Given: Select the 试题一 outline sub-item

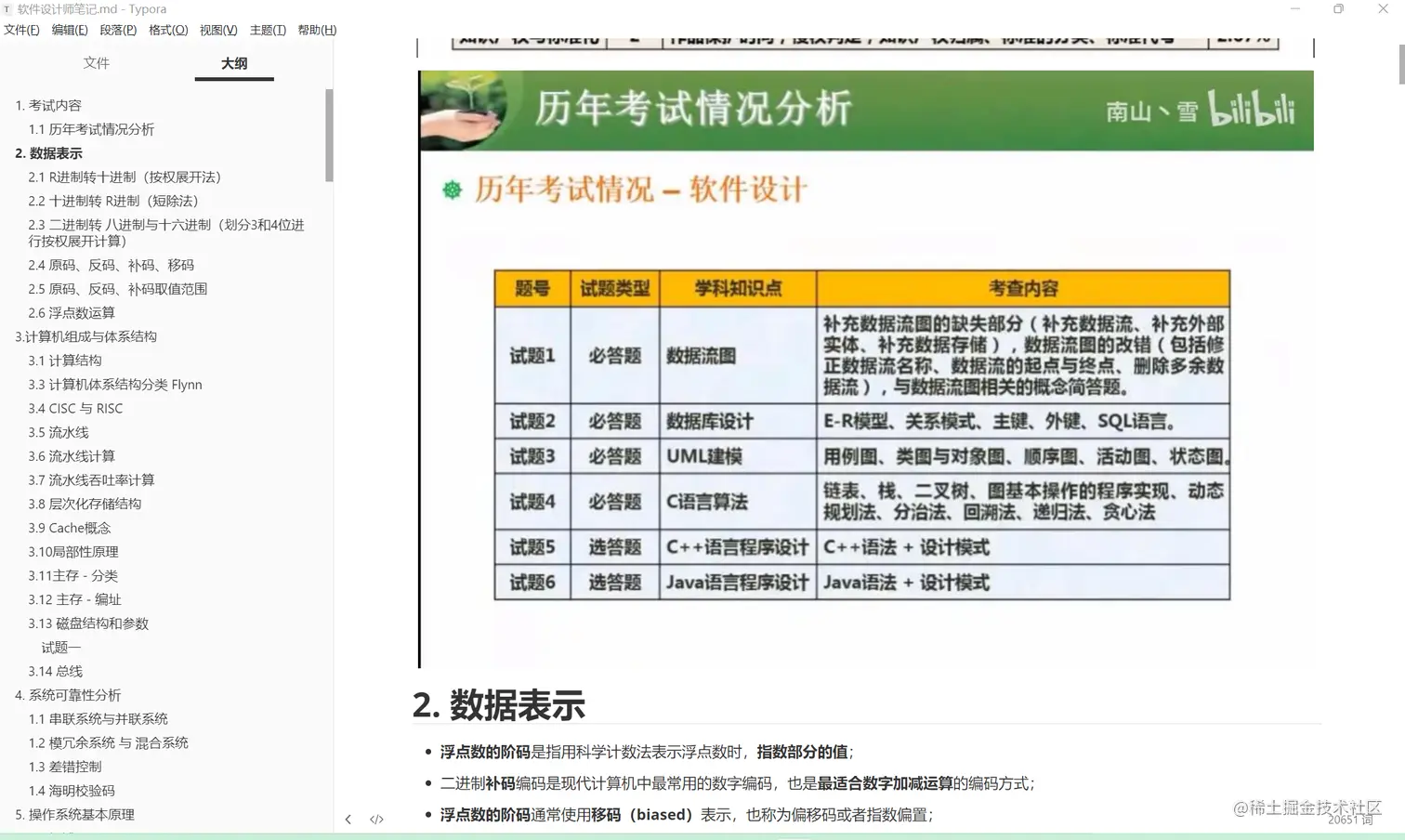Looking at the screenshot, I should tap(61, 648).
